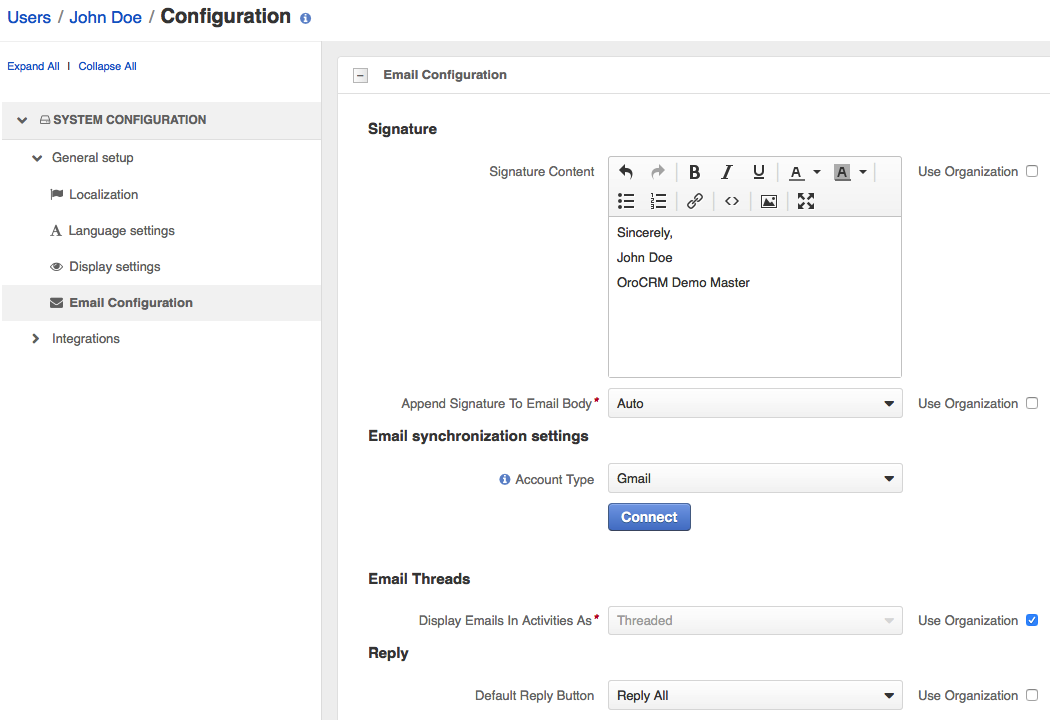1050x720 pixels.
Task: Click inside the signature content text area
Action: click(x=755, y=297)
